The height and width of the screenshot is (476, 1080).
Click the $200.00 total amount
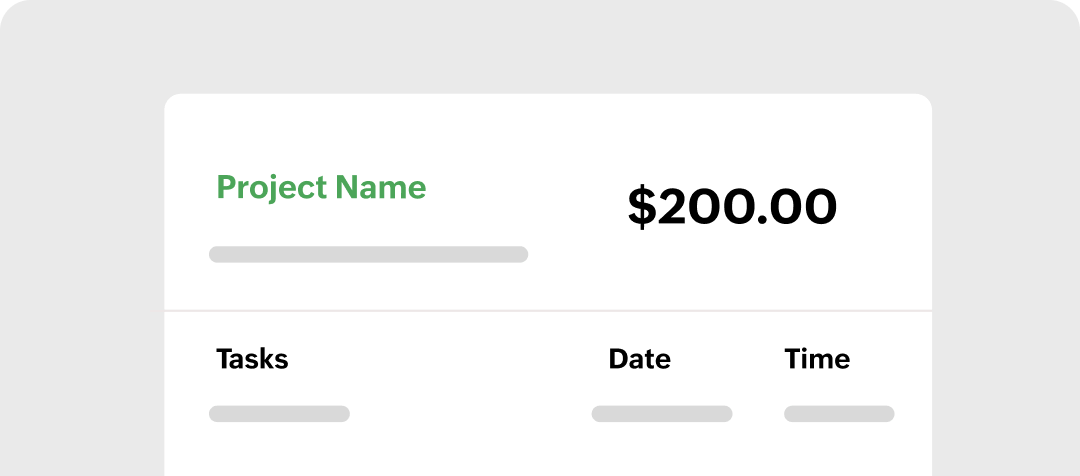(732, 207)
